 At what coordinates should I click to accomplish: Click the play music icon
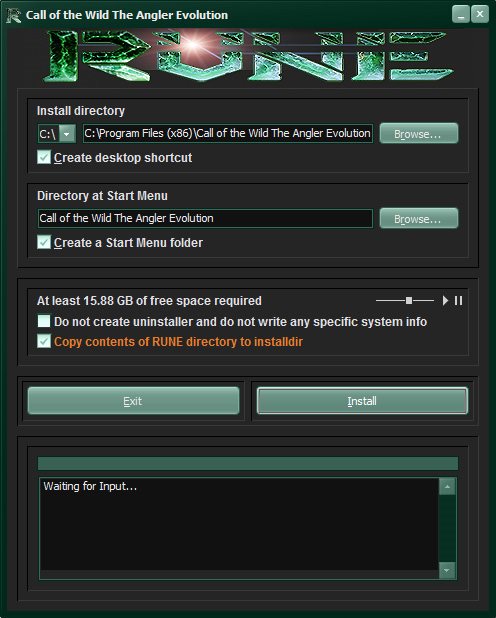pos(445,301)
